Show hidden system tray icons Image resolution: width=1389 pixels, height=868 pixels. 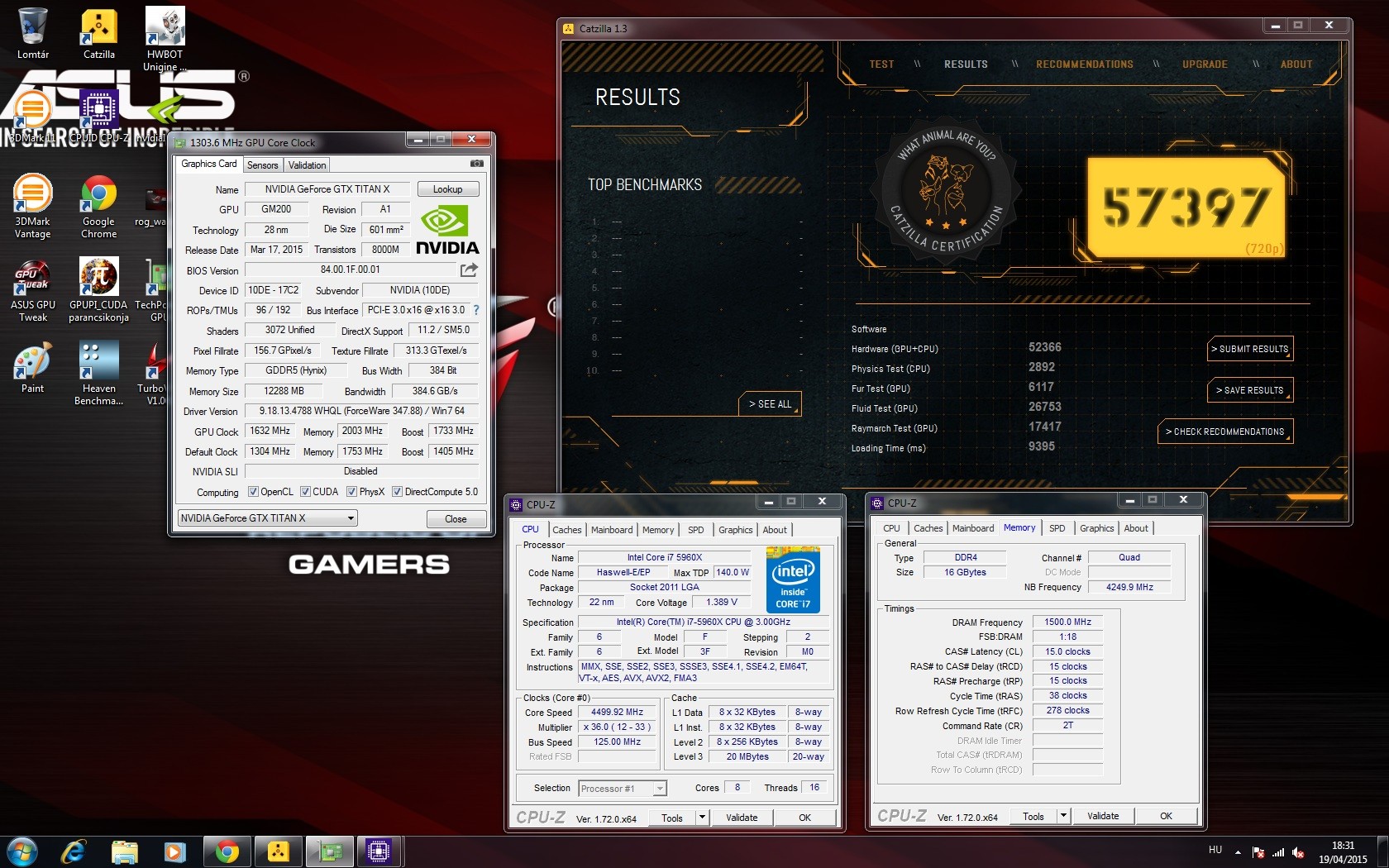1238,851
